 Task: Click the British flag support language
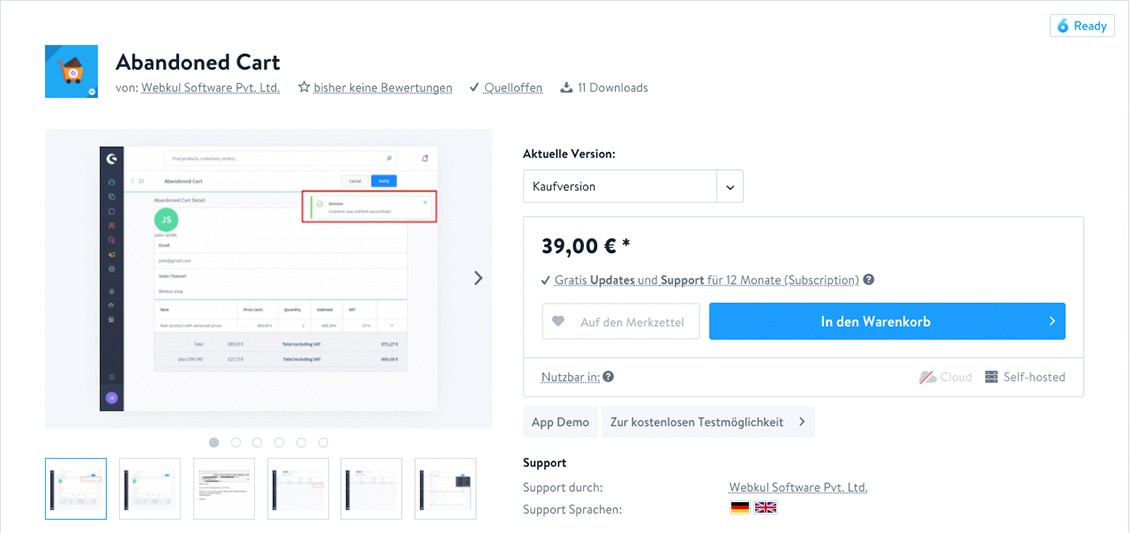pyautogui.click(x=765, y=508)
